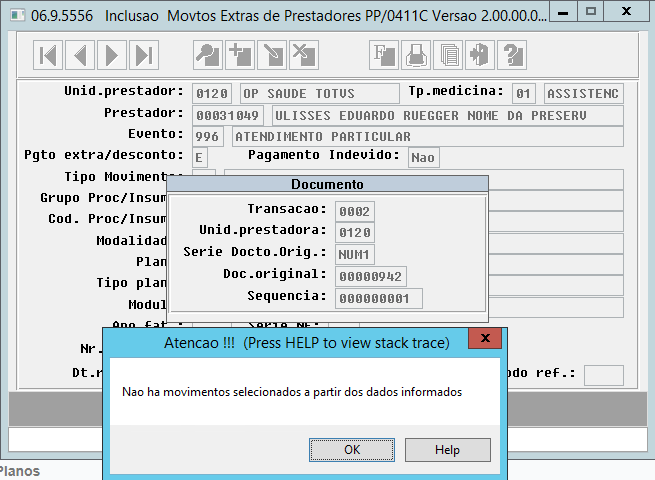Open the search record tool
This screenshot has width=655, height=480.
click(x=208, y=55)
